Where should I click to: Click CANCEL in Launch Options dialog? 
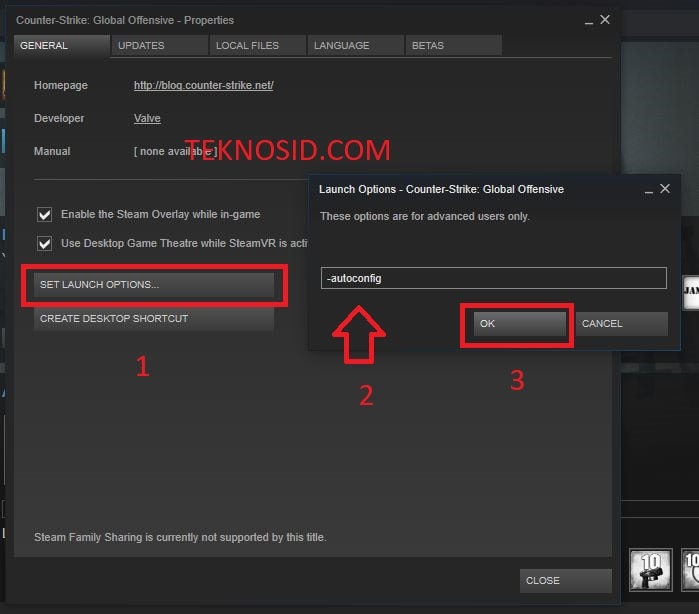[x=622, y=324]
